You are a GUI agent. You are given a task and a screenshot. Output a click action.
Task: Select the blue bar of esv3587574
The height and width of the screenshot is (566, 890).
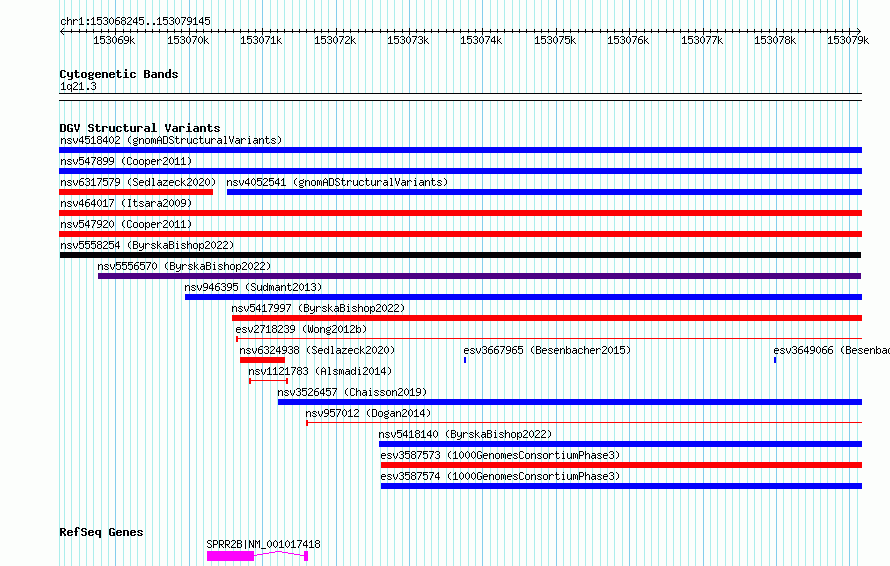point(622,486)
